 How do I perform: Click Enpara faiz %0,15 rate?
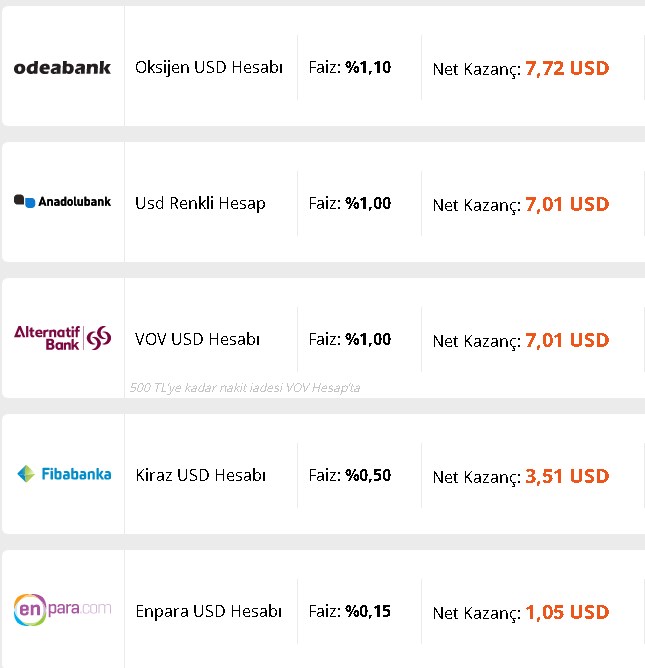click(350, 611)
